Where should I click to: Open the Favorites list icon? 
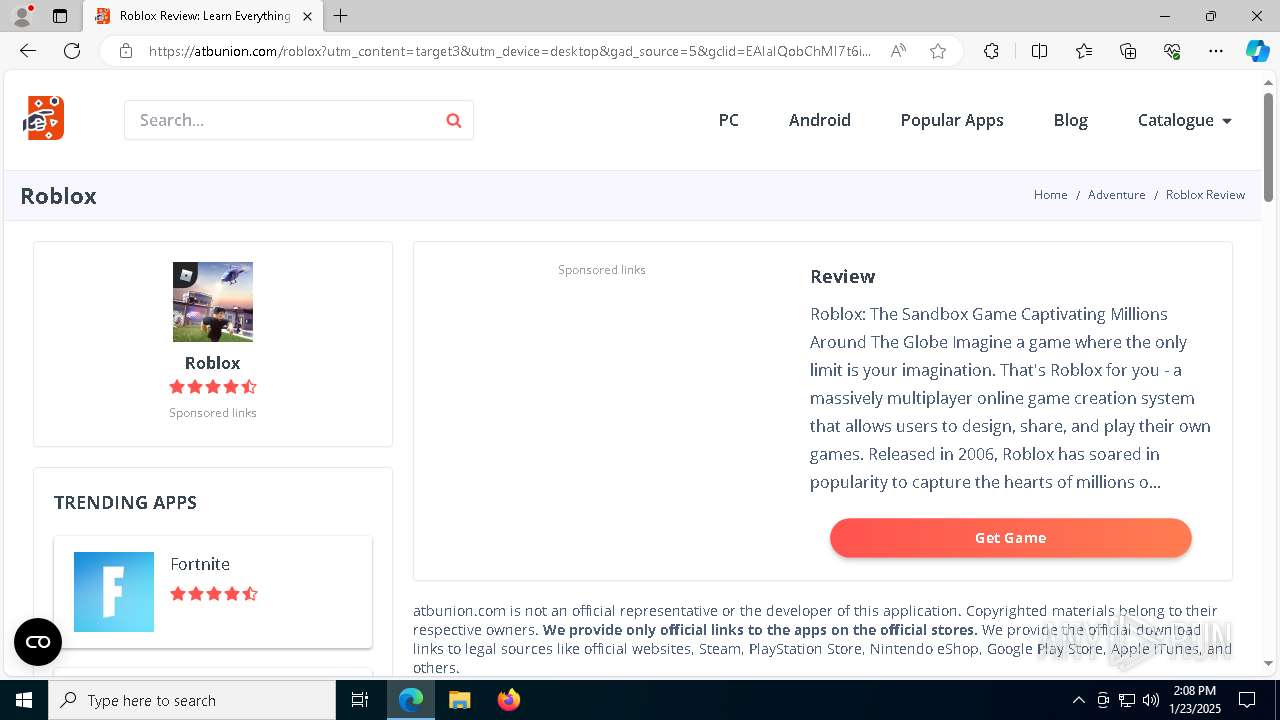click(x=1084, y=51)
